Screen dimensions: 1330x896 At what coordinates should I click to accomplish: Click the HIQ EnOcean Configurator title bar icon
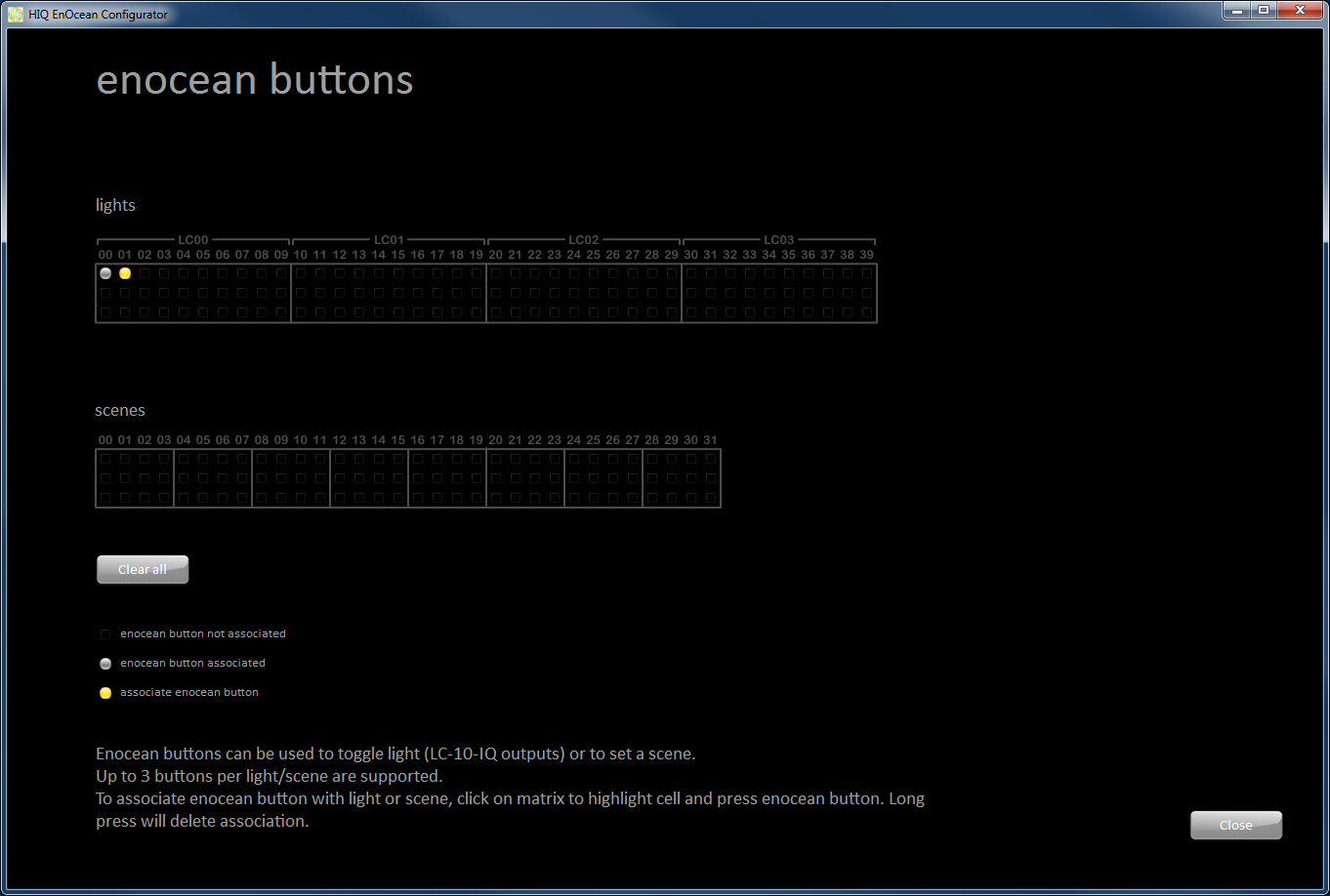[x=16, y=15]
